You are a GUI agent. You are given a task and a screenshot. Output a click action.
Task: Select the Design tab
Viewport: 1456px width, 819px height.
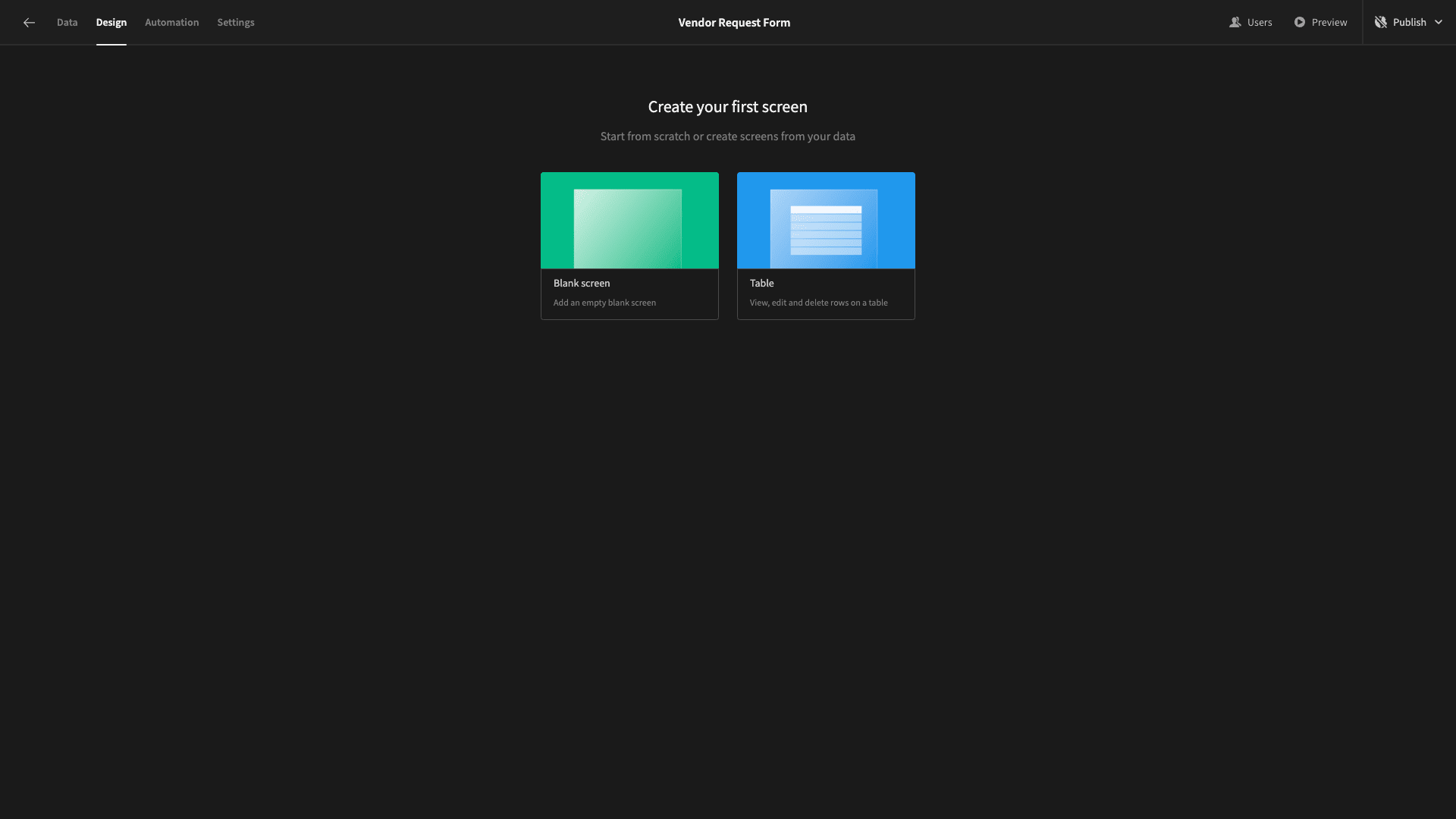click(x=111, y=23)
